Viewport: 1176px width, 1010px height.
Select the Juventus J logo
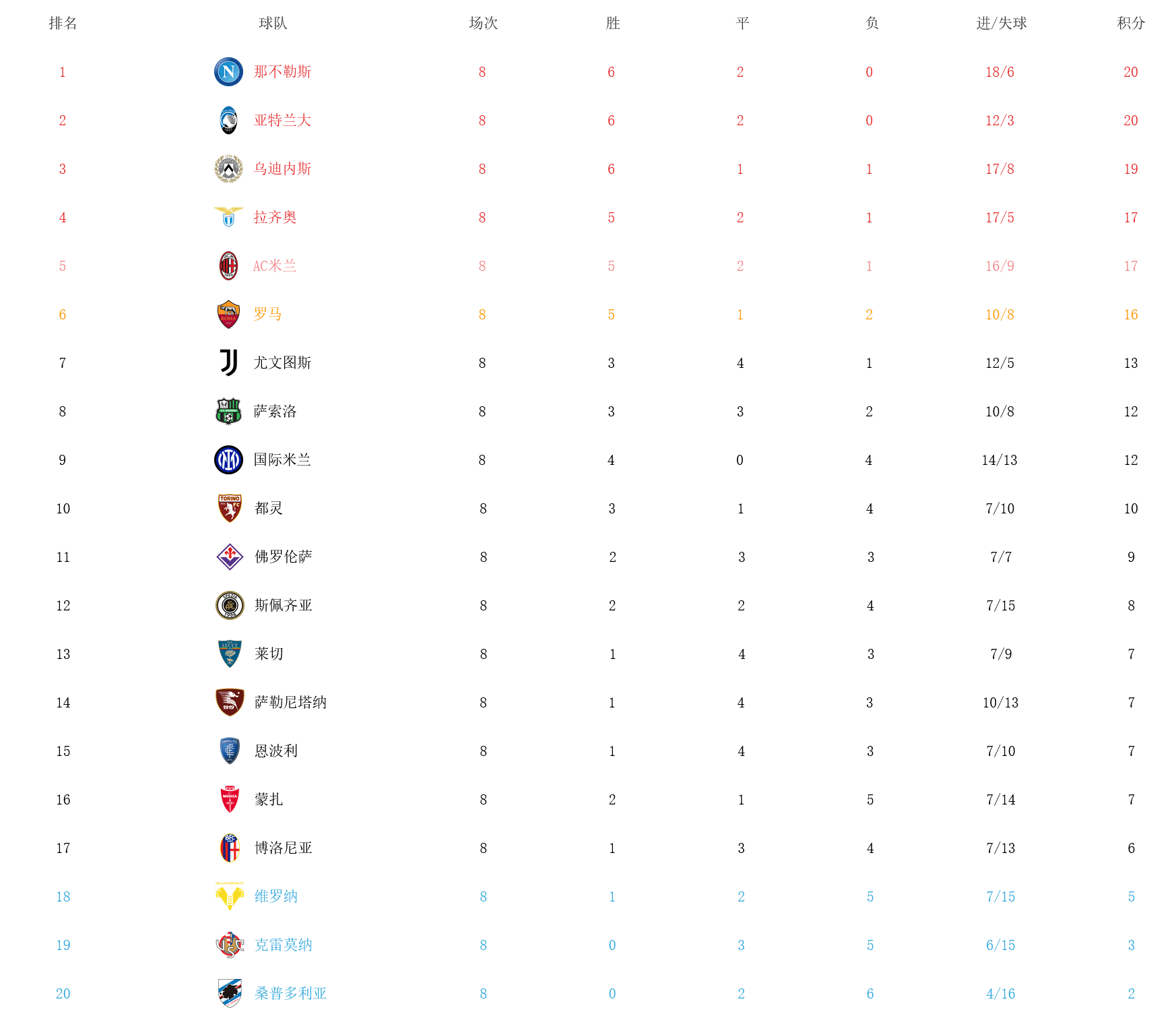[228, 362]
